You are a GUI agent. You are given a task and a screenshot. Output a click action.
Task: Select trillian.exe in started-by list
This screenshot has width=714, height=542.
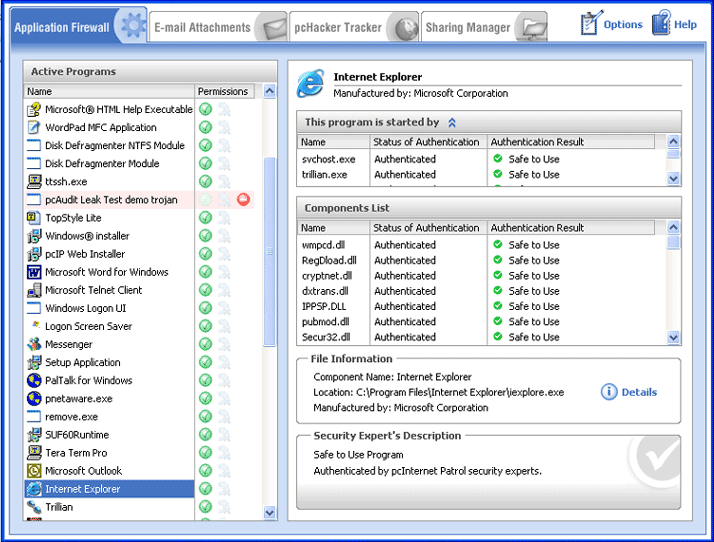pos(324,175)
